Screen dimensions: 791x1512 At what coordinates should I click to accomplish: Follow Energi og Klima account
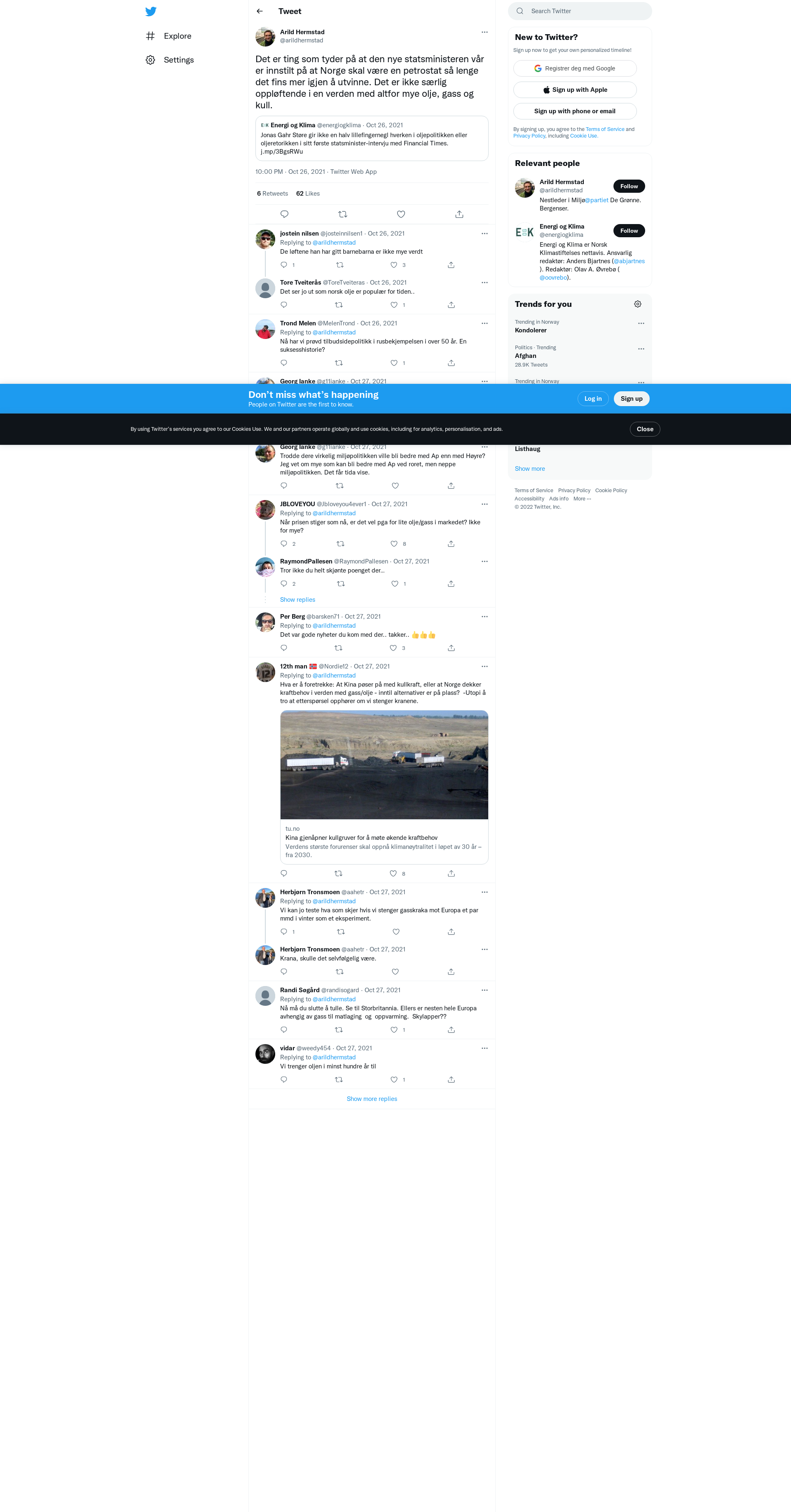click(629, 231)
